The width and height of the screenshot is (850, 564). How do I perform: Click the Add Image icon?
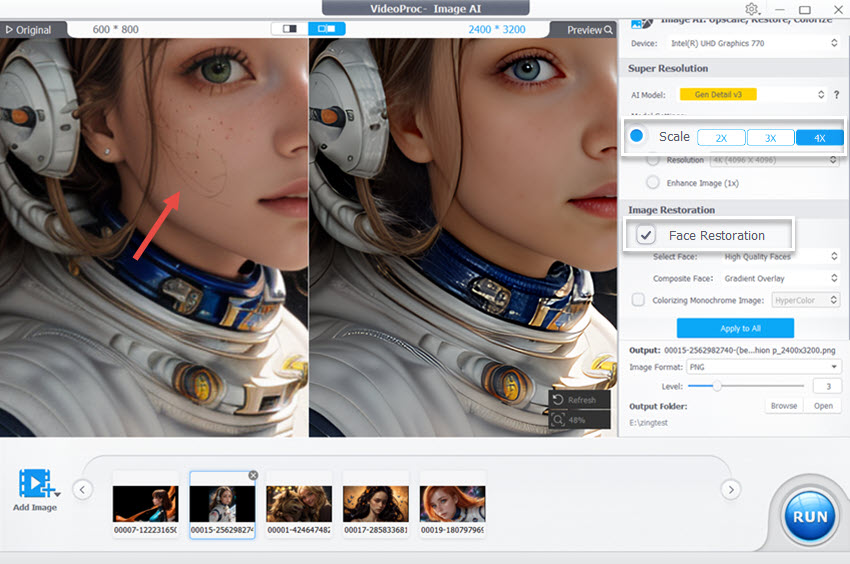[36, 485]
